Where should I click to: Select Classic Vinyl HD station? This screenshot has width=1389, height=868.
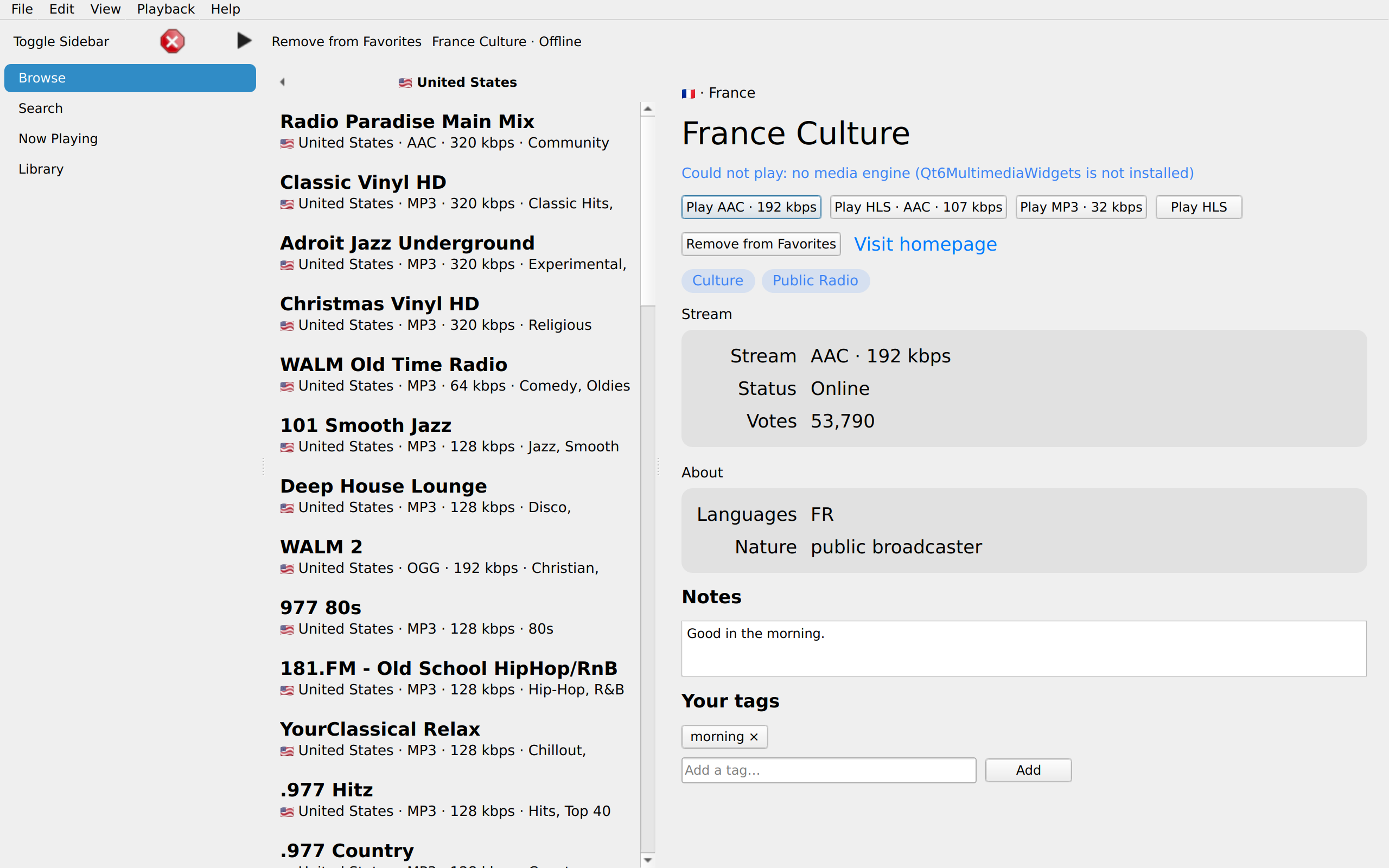point(456,192)
